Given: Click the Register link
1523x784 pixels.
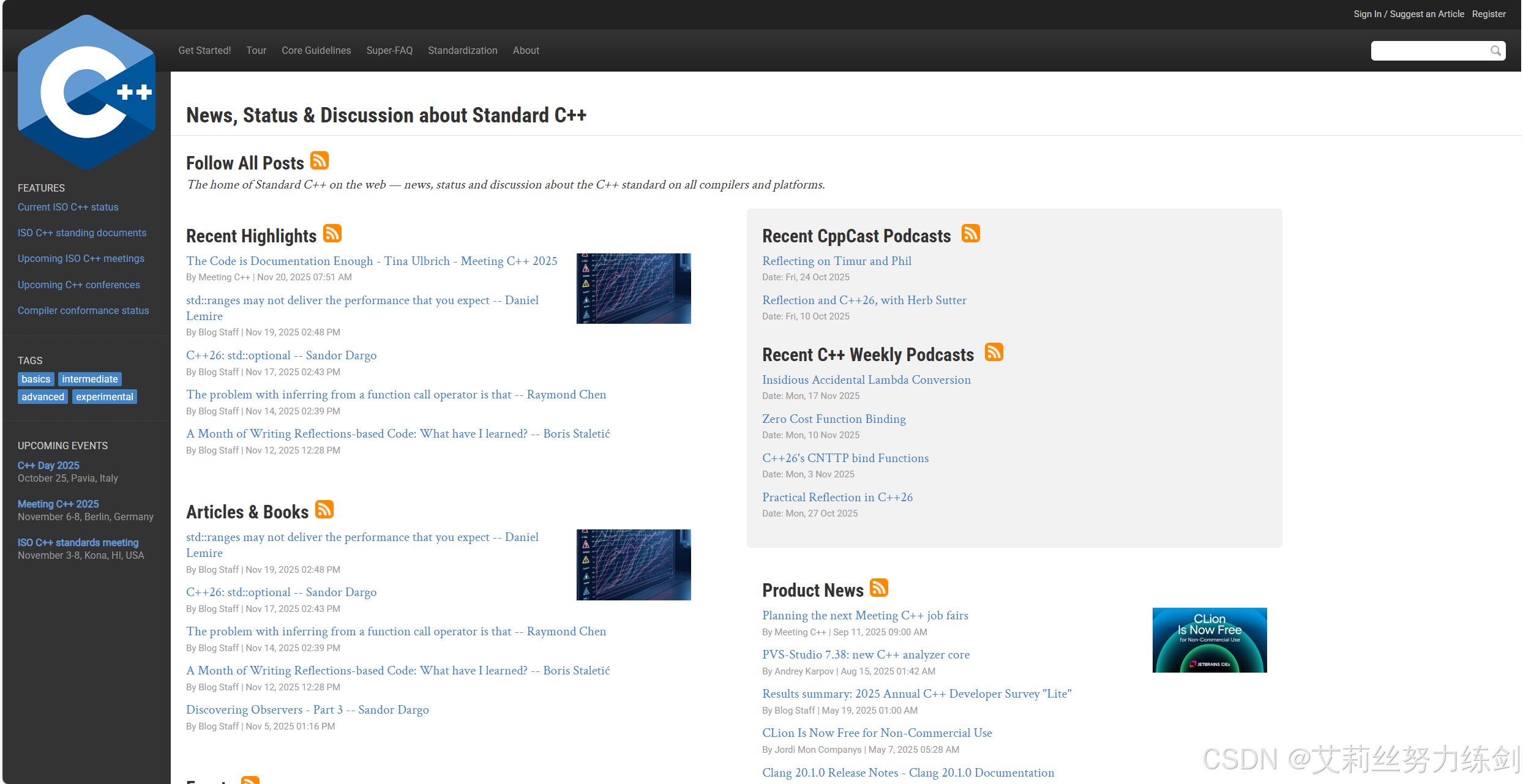Looking at the screenshot, I should [x=1488, y=14].
